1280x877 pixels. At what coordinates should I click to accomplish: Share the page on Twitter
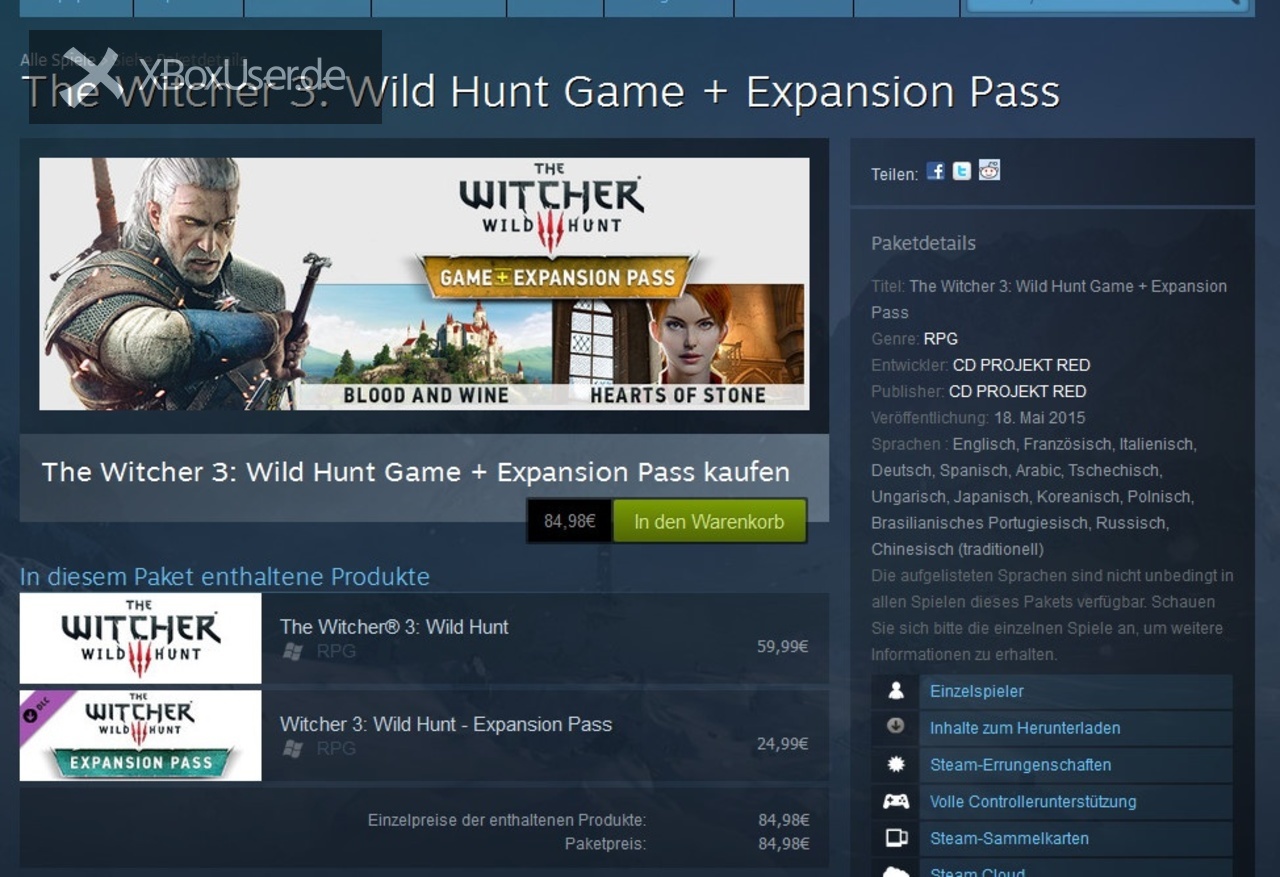(962, 171)
